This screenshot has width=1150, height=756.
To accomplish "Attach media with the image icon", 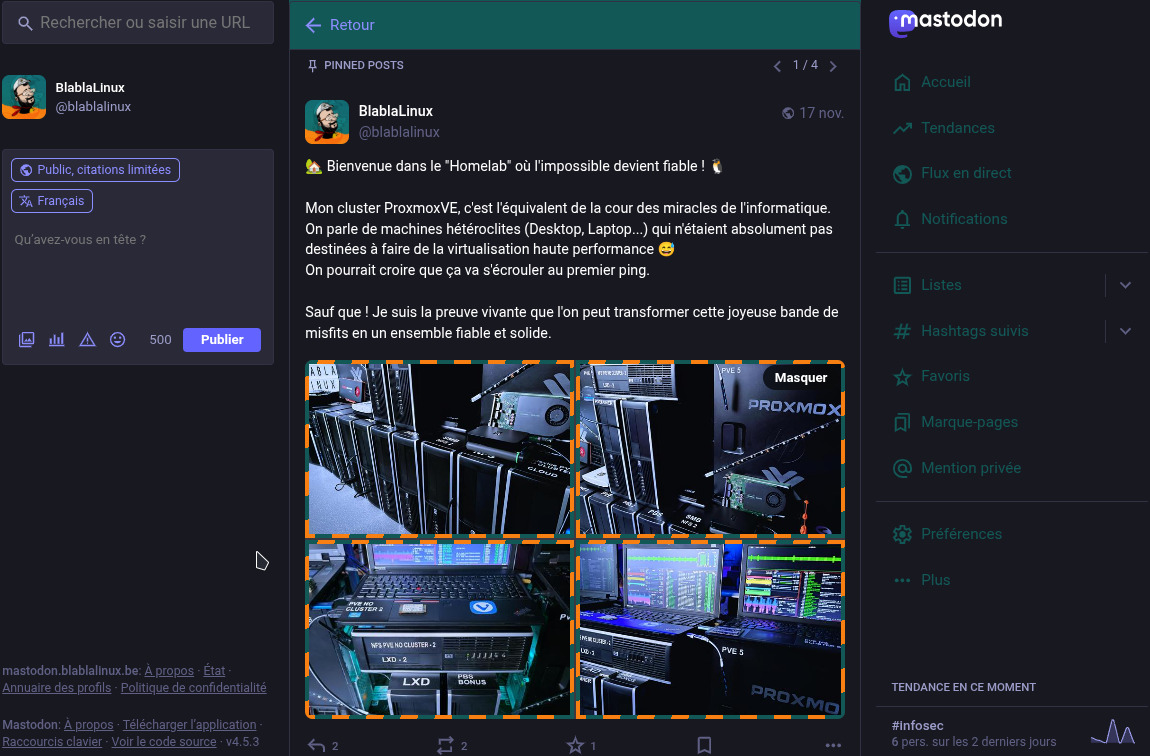I will 26,340.
